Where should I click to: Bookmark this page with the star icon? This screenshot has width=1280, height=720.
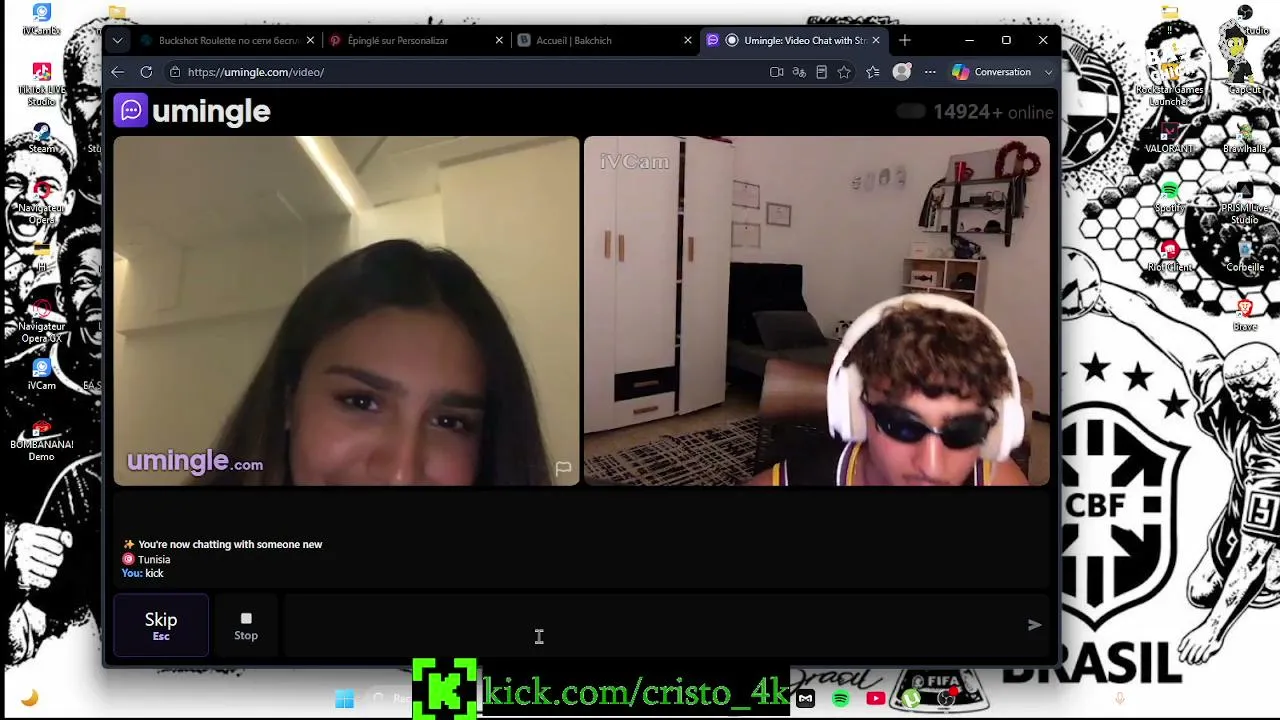(x=844, y=72)
